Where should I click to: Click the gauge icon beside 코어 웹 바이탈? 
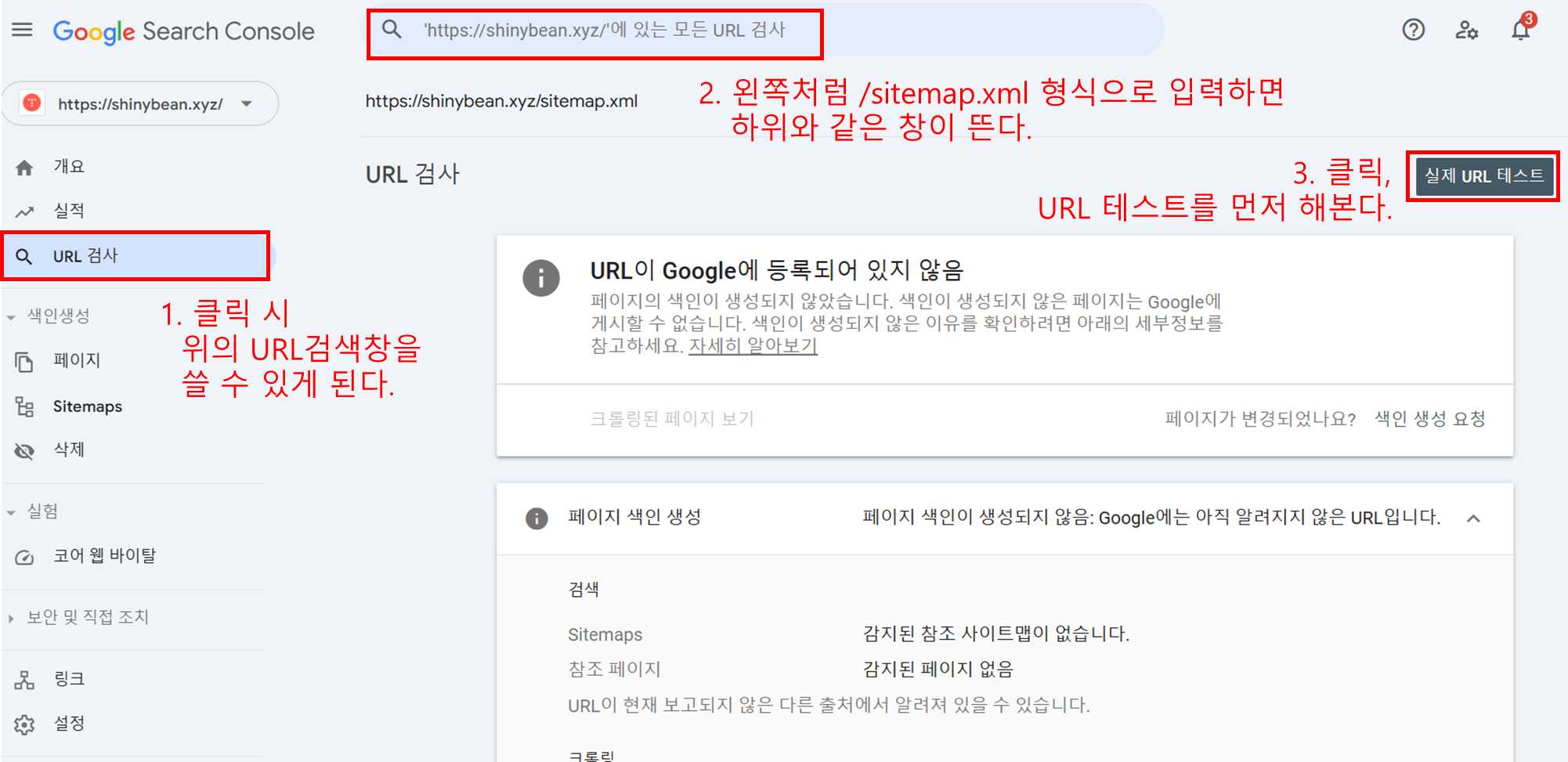coord(24,557)
